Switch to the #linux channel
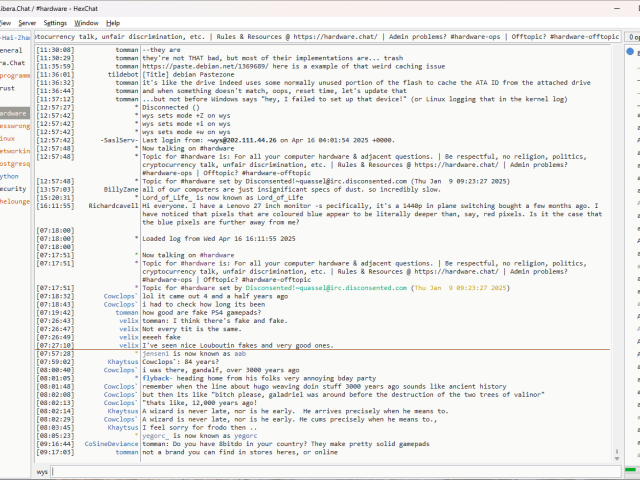 coord(10,138)
